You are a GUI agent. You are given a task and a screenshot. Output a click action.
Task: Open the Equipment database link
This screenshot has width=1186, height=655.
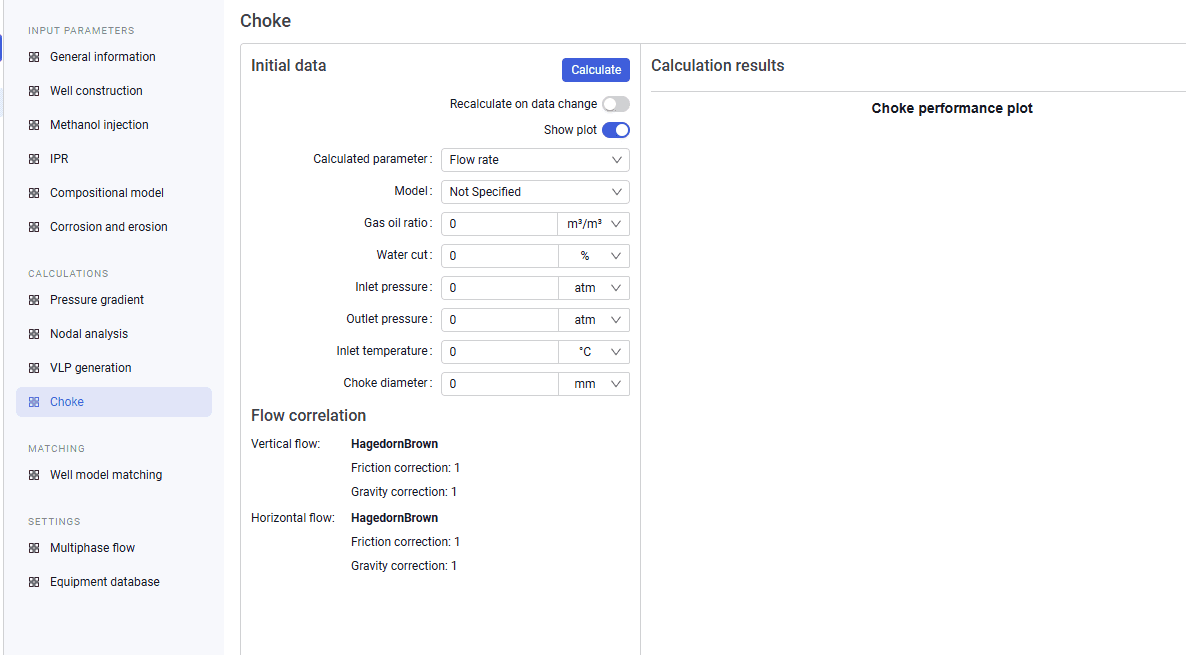105,582
